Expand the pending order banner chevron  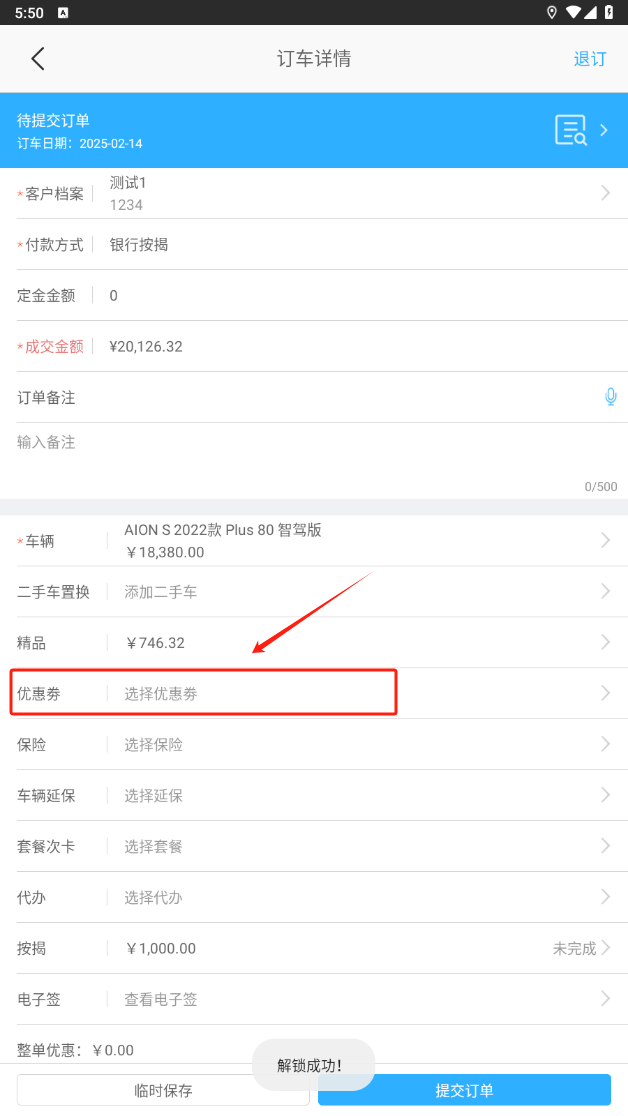pos(604,130)
